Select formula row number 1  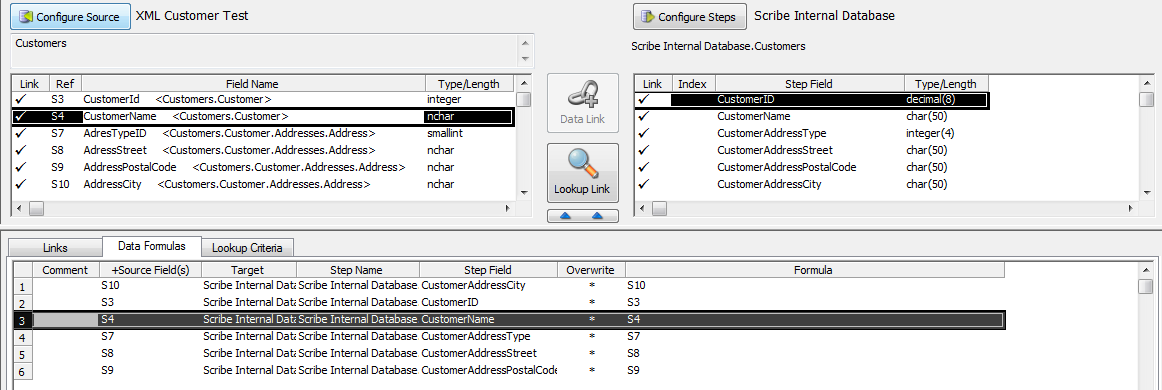pos(23,286)
